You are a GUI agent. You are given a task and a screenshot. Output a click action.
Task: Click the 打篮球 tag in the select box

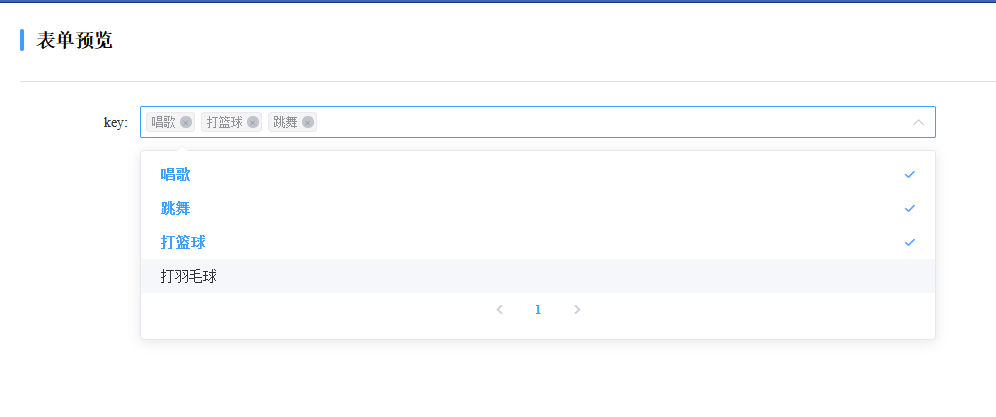pyautogui.click(x=231, y=123)
